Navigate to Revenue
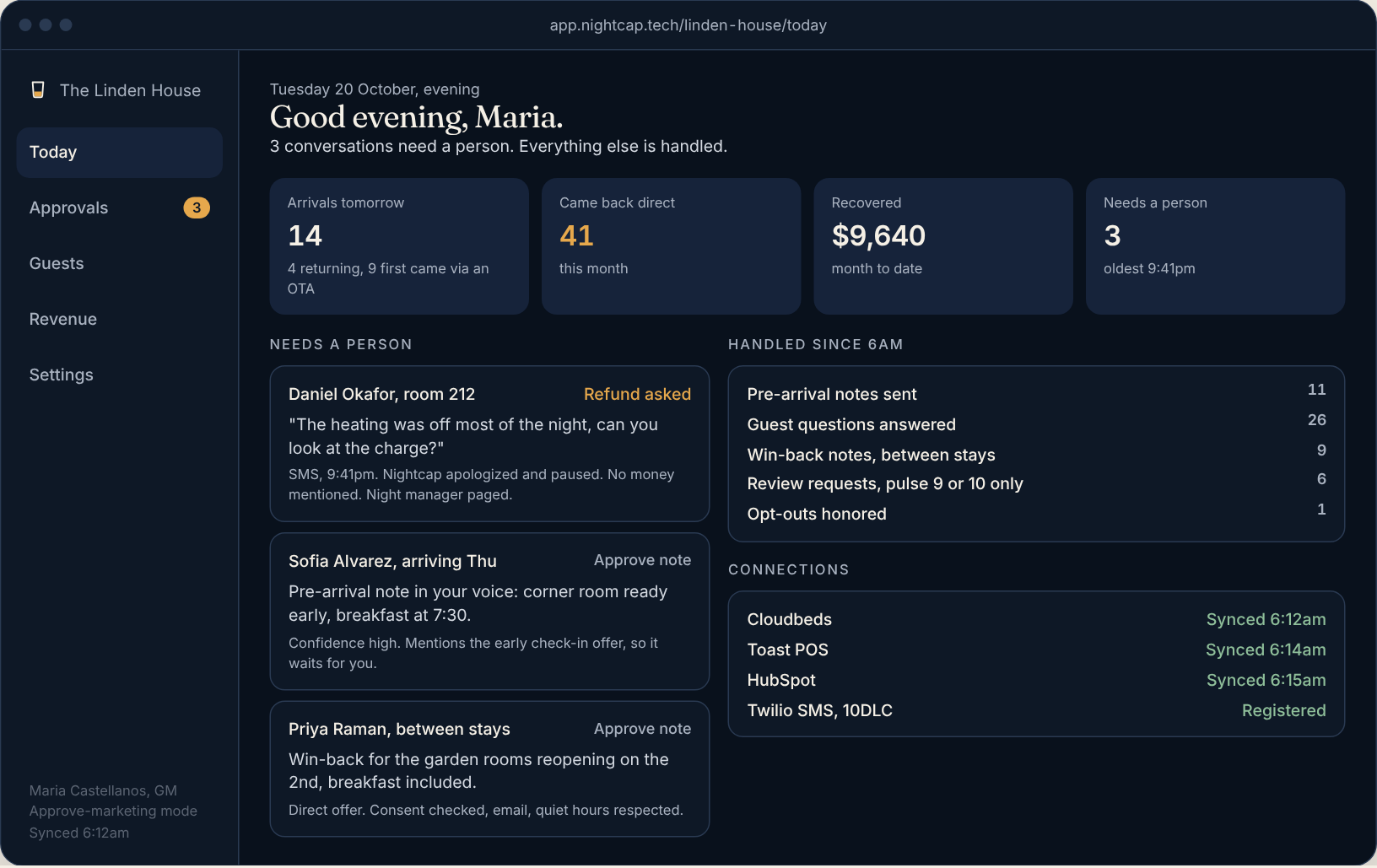 [x=119, y=320]
